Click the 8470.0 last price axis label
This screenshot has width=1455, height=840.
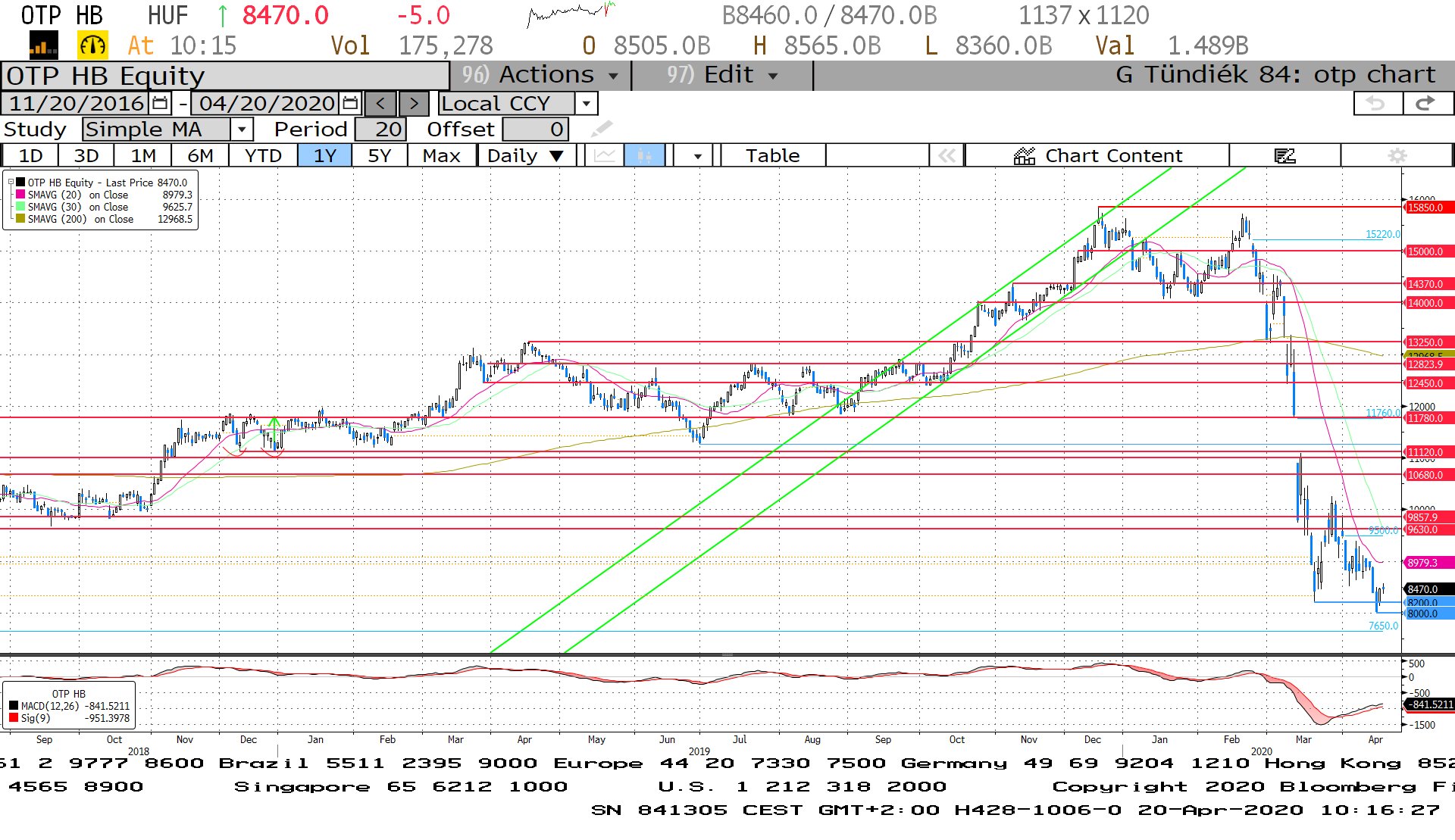1428,589
